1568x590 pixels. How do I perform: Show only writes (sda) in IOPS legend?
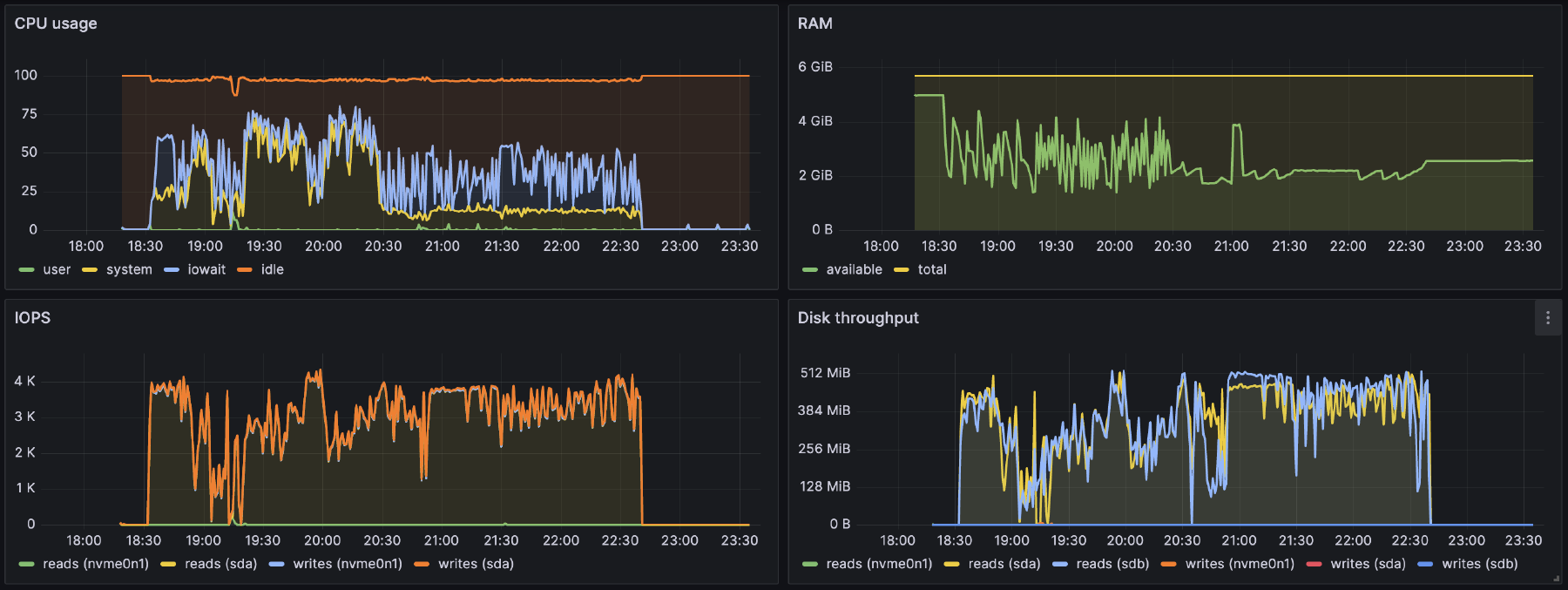pos(476,564)
